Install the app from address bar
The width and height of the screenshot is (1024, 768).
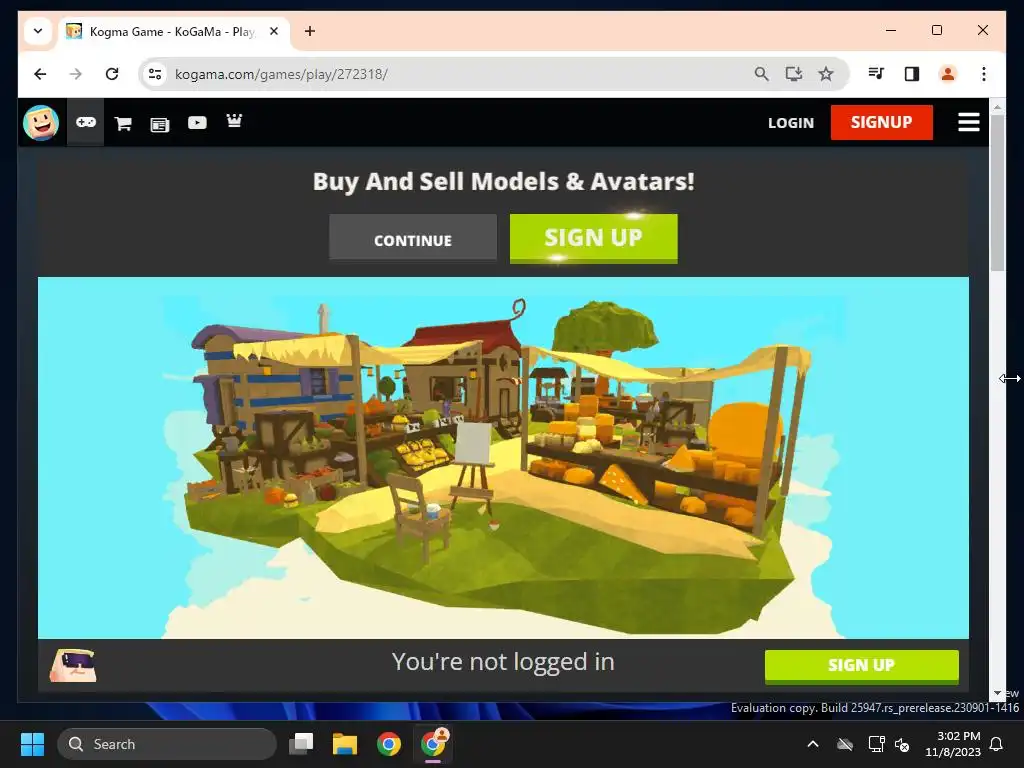coord(793,74)
